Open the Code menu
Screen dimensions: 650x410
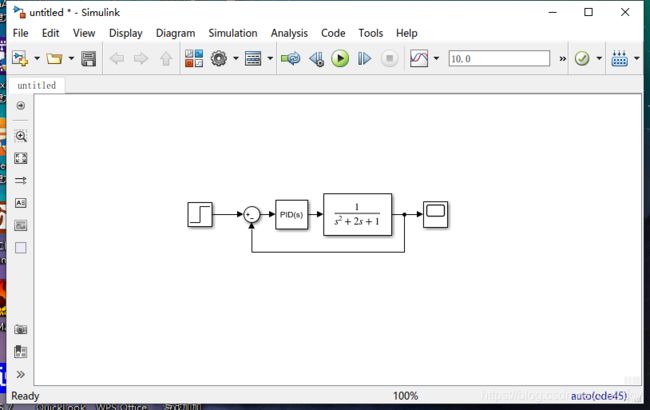point(333,33)
